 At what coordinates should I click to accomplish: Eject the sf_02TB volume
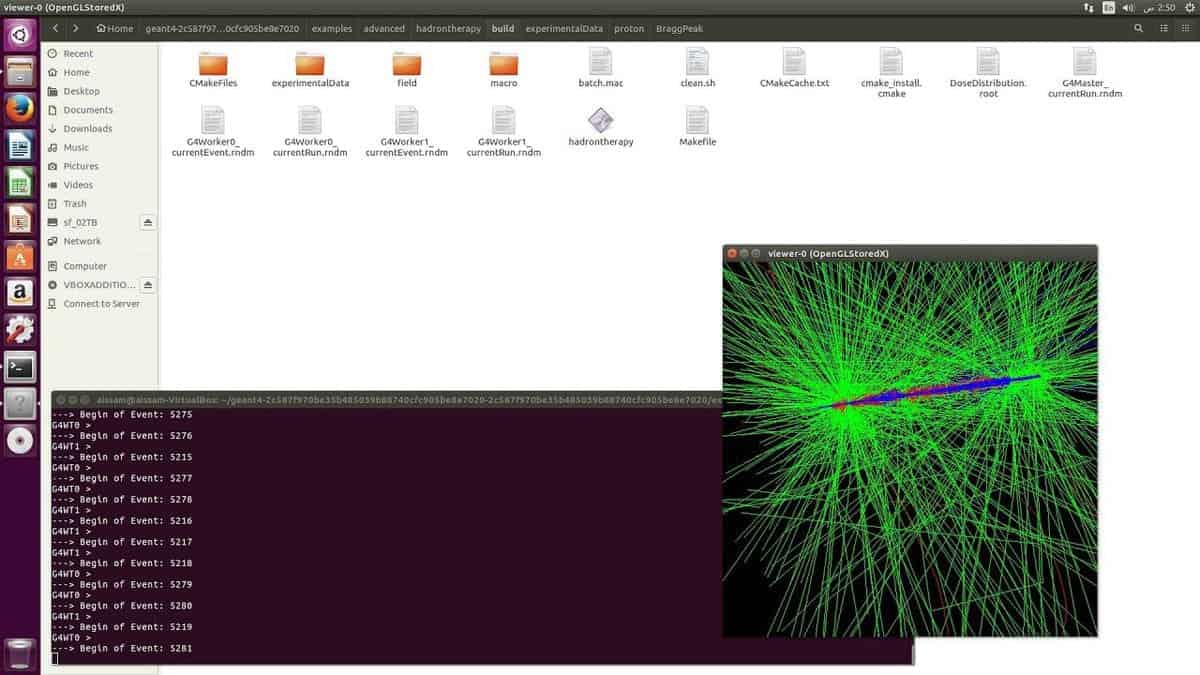[x=148, y=222]
